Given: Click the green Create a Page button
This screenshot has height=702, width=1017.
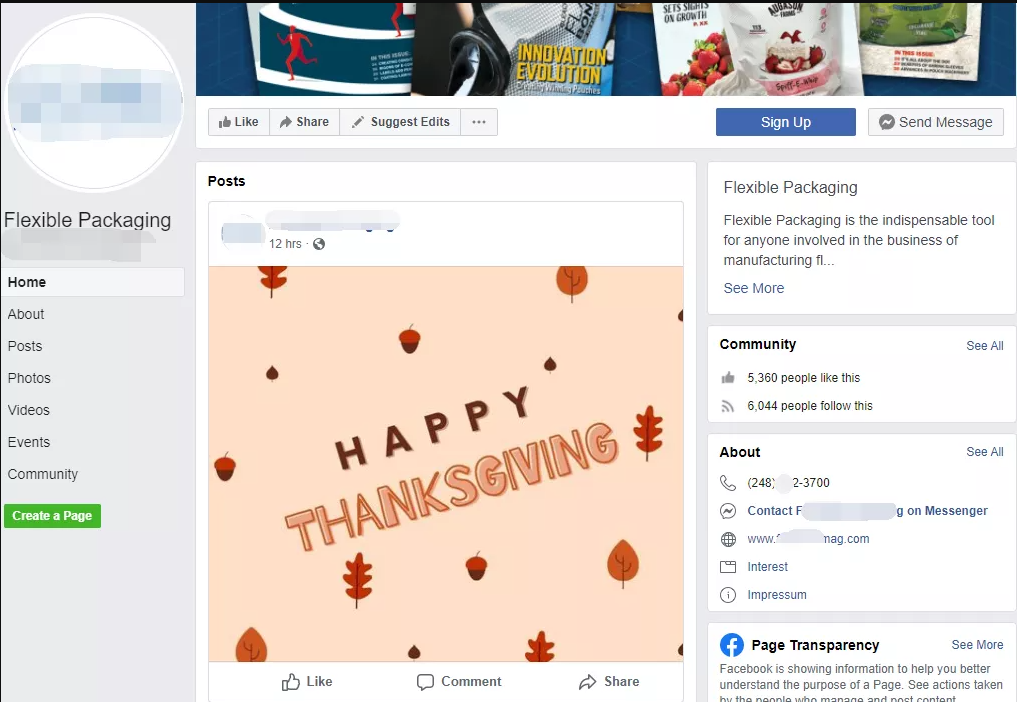Looking at the screenshot, I should click(x=53, y=516).
